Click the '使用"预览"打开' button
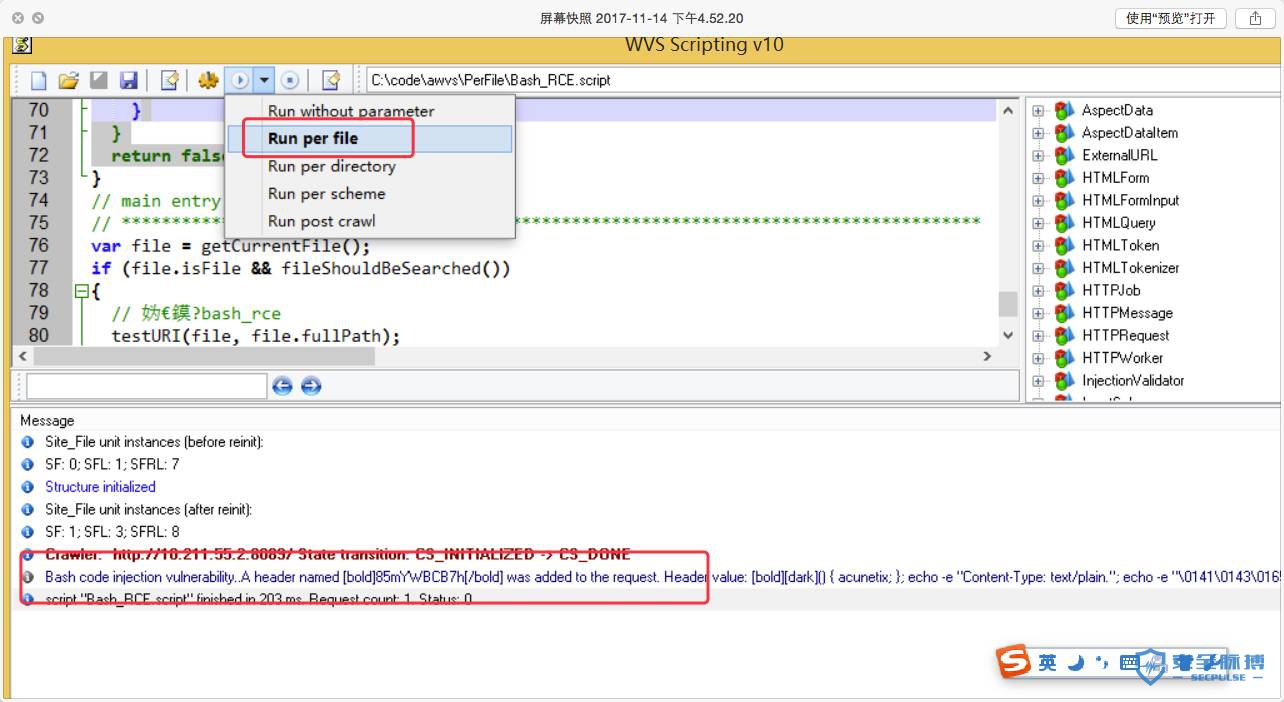Screen dimensions: 1284x702 pyautogui.click(x=1171, y=18)
